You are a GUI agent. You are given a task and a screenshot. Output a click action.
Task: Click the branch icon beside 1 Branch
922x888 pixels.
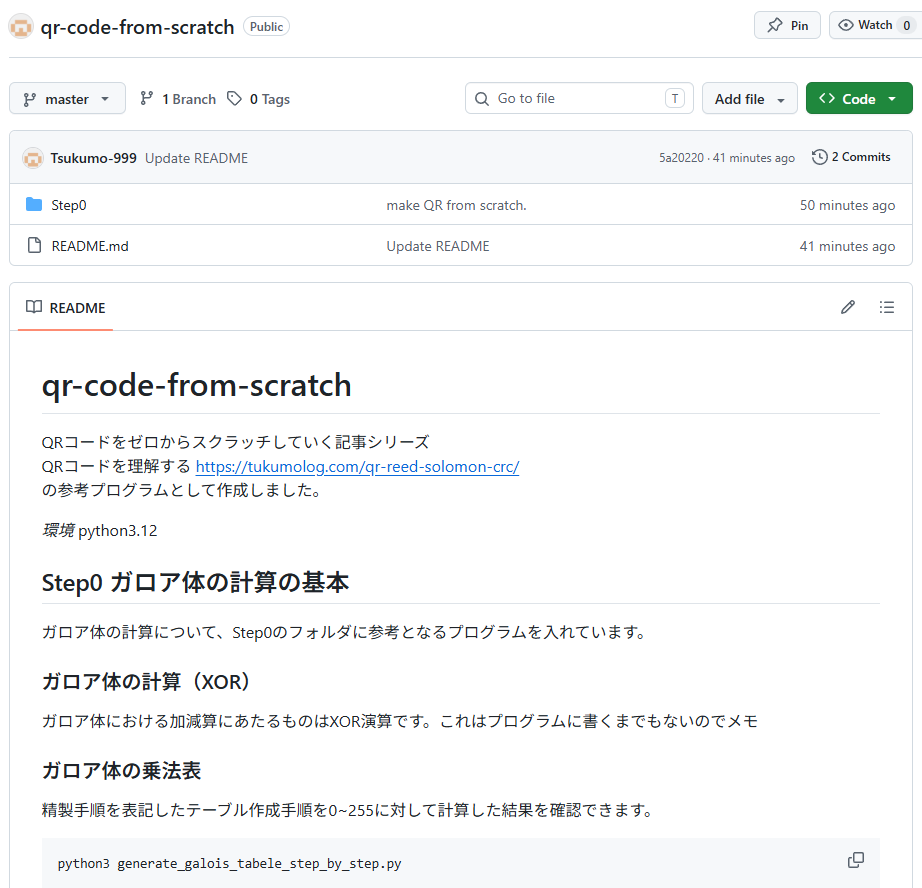(146, 98)
